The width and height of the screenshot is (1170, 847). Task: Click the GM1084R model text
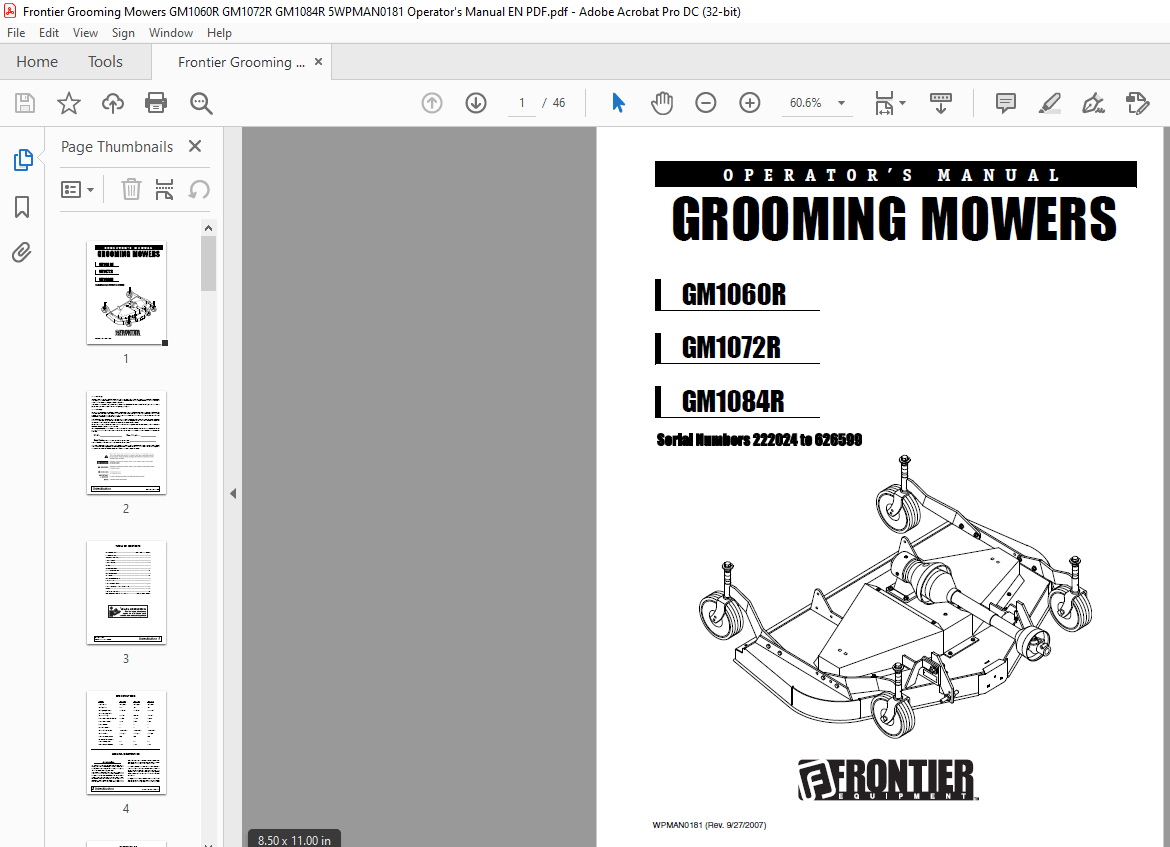coord(733,401)
